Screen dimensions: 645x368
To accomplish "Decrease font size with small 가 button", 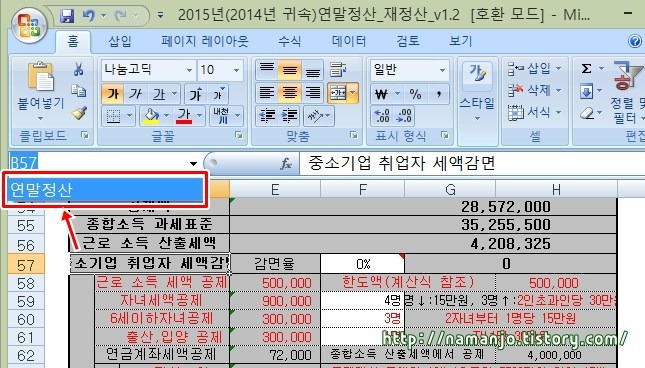I will (218, 95).
